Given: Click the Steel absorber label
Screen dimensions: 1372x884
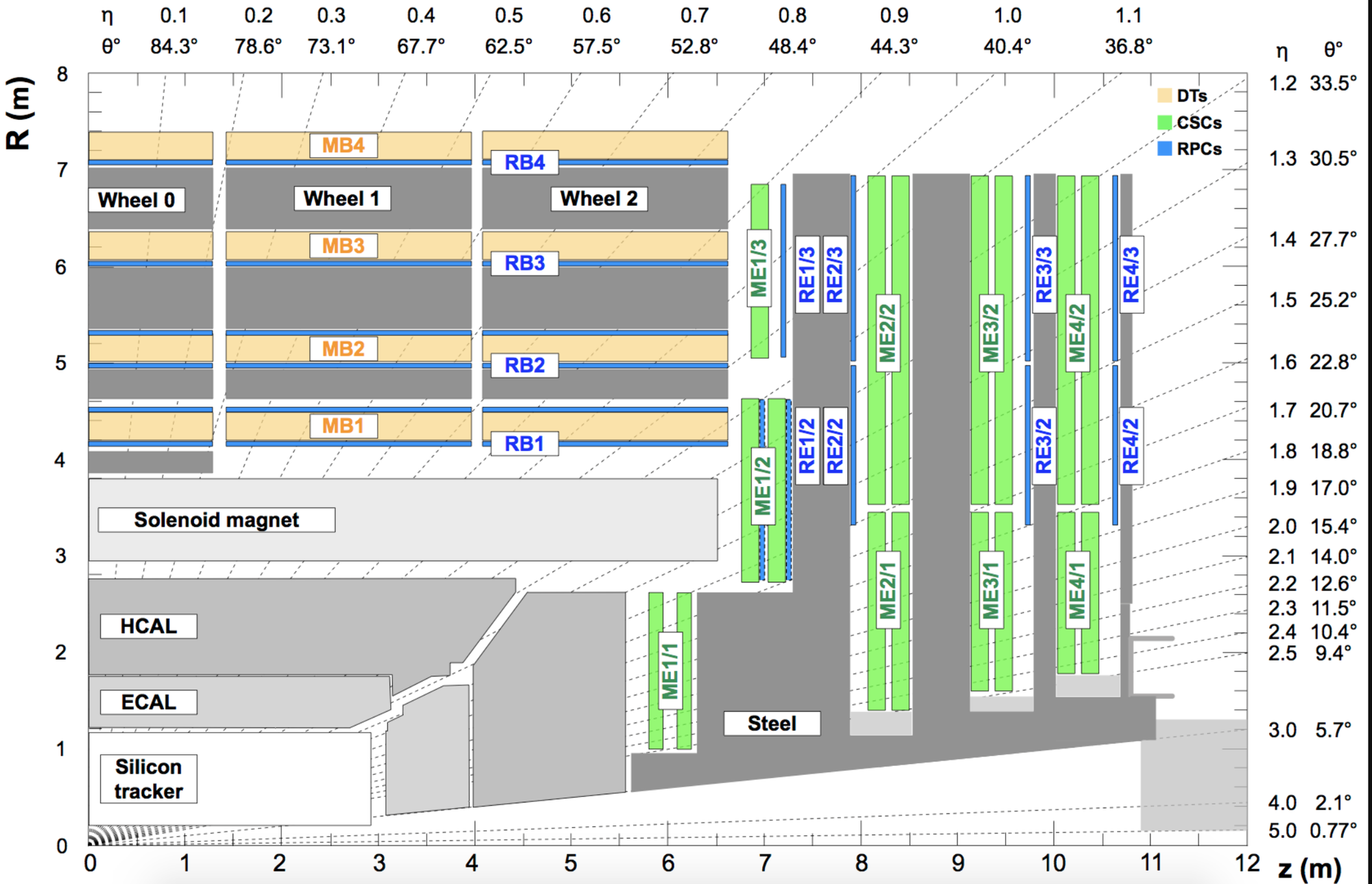Looking at the screenshot, I should (771, 723).
